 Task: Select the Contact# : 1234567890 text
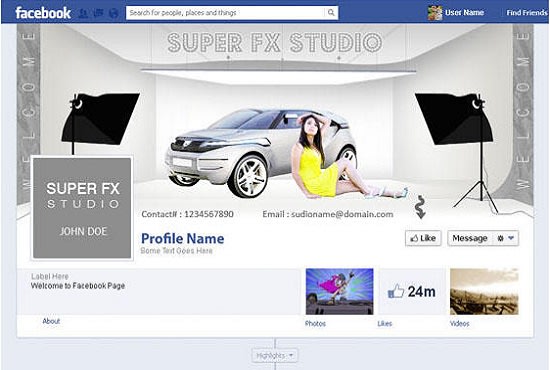click(187, 214)
